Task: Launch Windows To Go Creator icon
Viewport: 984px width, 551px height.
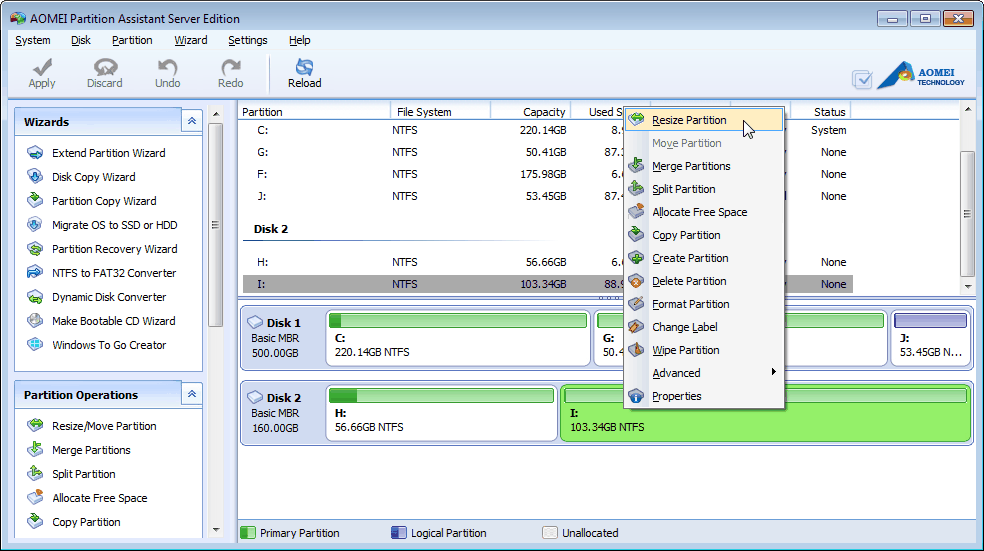Action: point(35,345)
